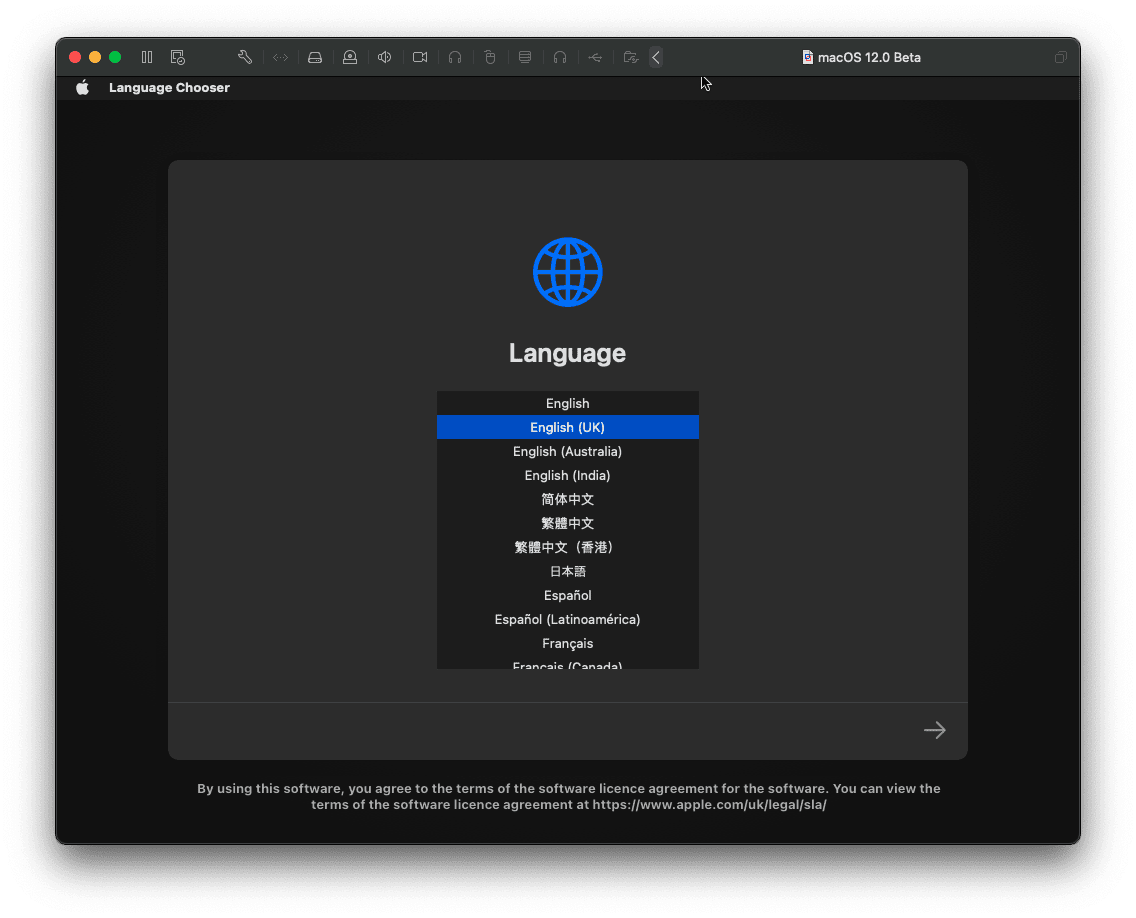Viewport: 1136px width, 918px height.
Task: Choose 日本語 as the language
Action: (568, 572)
